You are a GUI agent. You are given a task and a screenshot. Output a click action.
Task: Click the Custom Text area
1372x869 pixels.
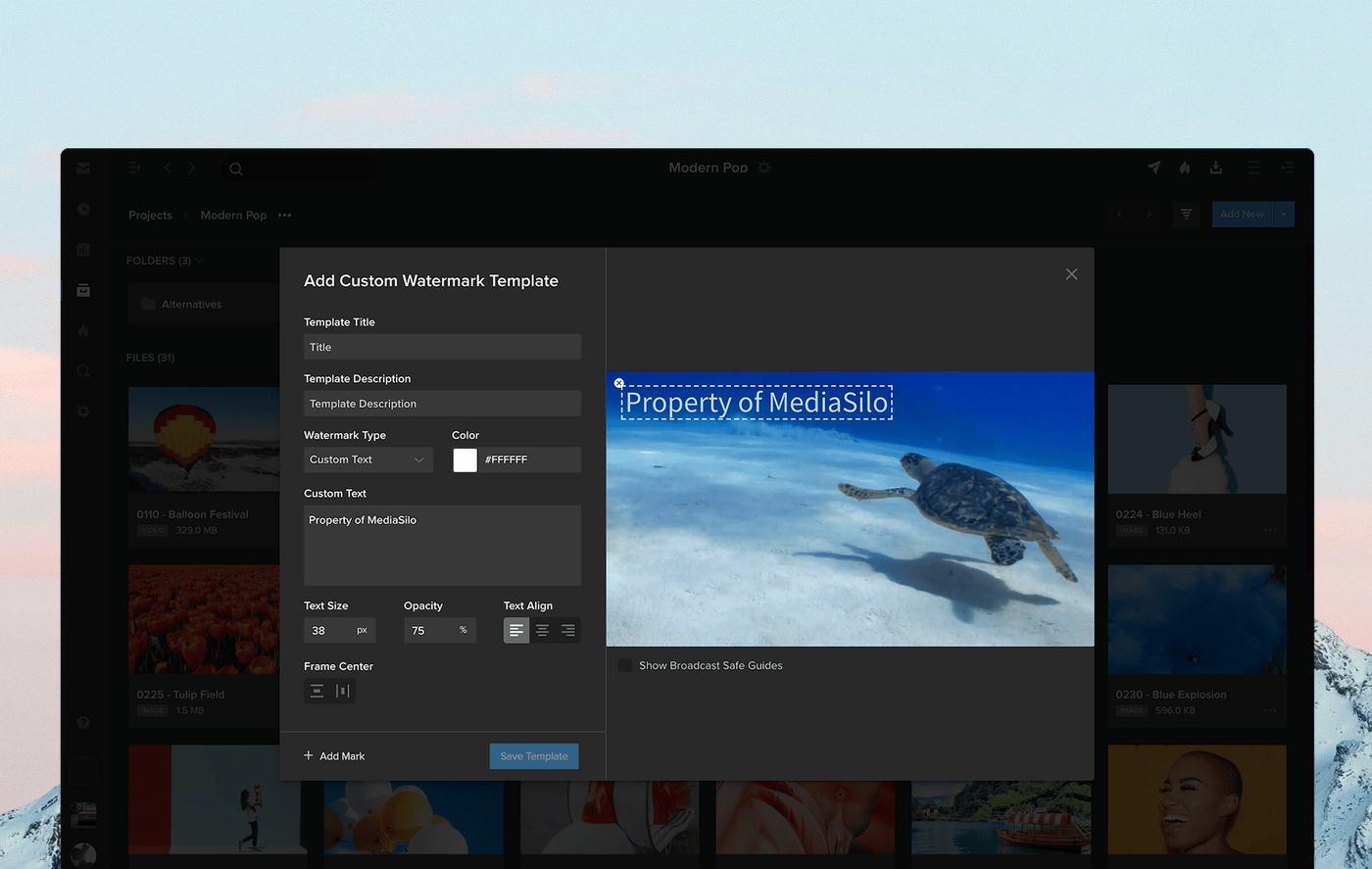pyautogui.click(x=442, y=546)
